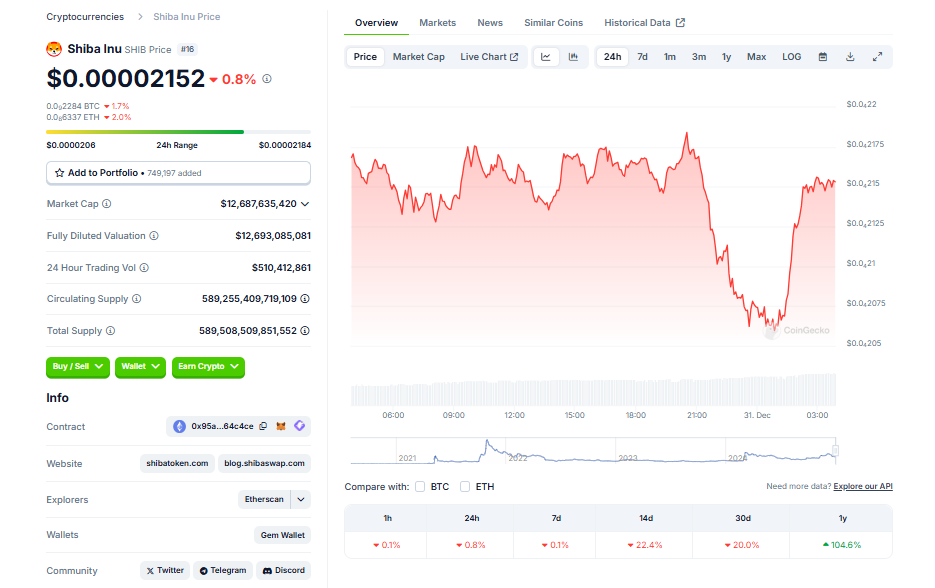Select the Price chart tab
935x588 pixels.
pyautogui.click(x=365, y=57)
